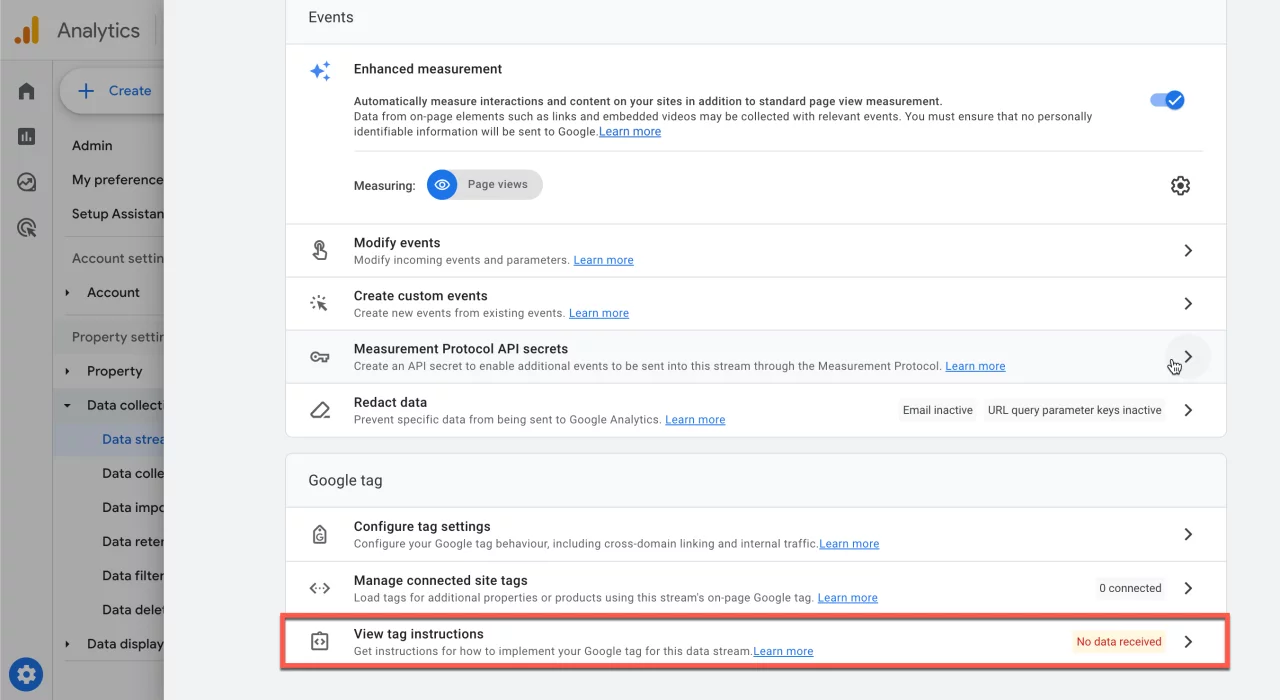Open Learn more link under Enhanced measurement

630,131
